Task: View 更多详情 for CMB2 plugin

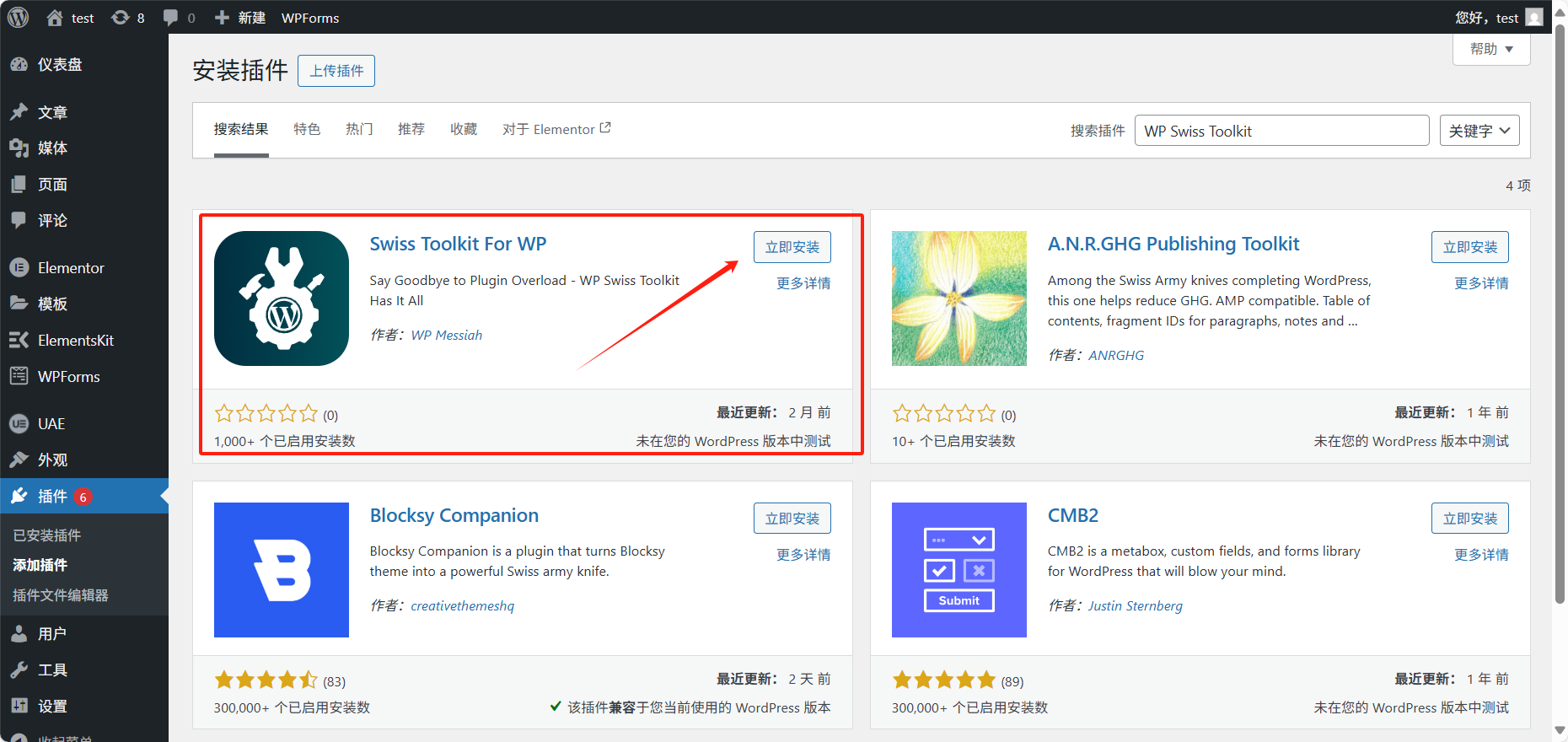Action: (1480, 555)
